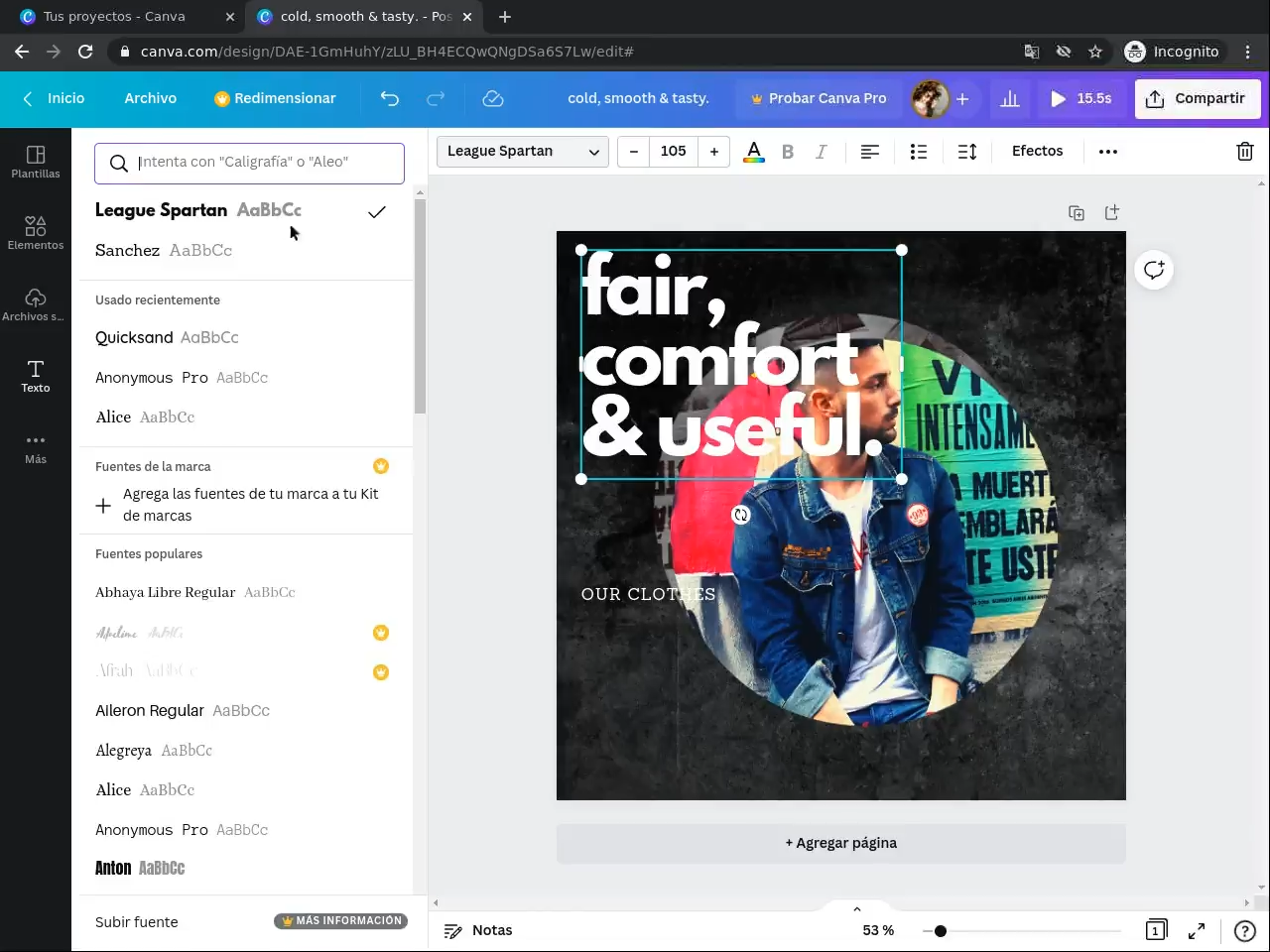Open the Redimensionar menu
Screen dimensions: 1270x952
(x=275, y=98)
